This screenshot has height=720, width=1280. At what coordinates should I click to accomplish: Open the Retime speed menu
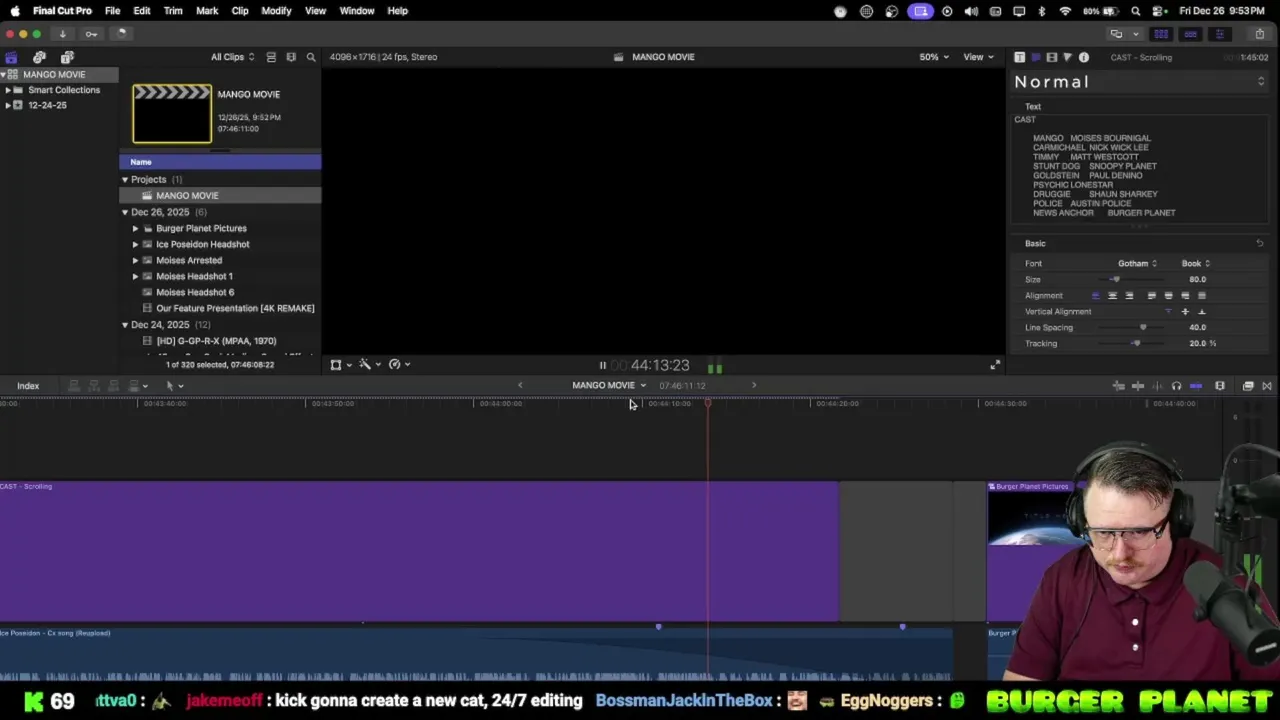click(399, 365)
